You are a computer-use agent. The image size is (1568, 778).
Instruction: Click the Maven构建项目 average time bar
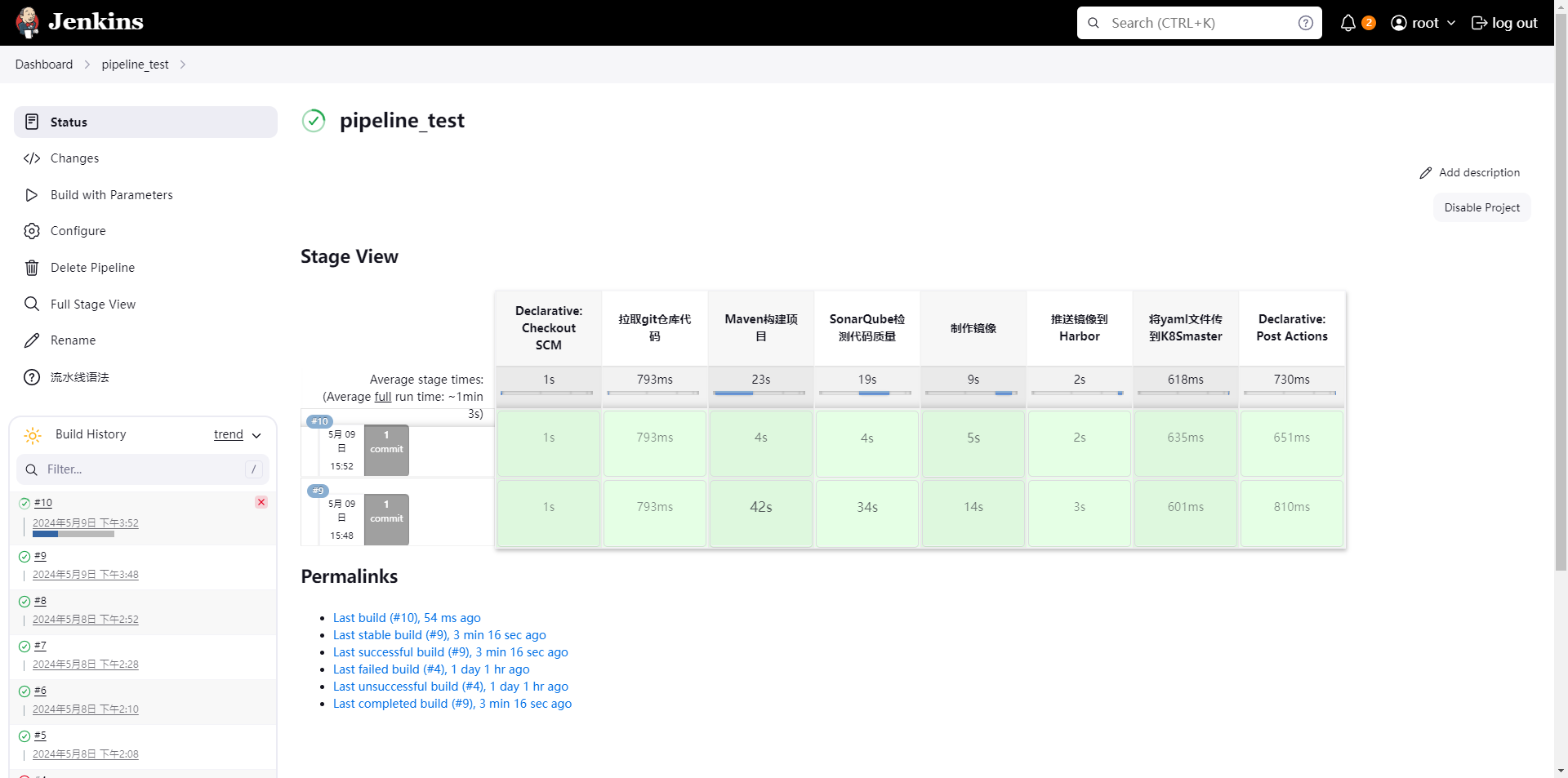coord(760,393)
